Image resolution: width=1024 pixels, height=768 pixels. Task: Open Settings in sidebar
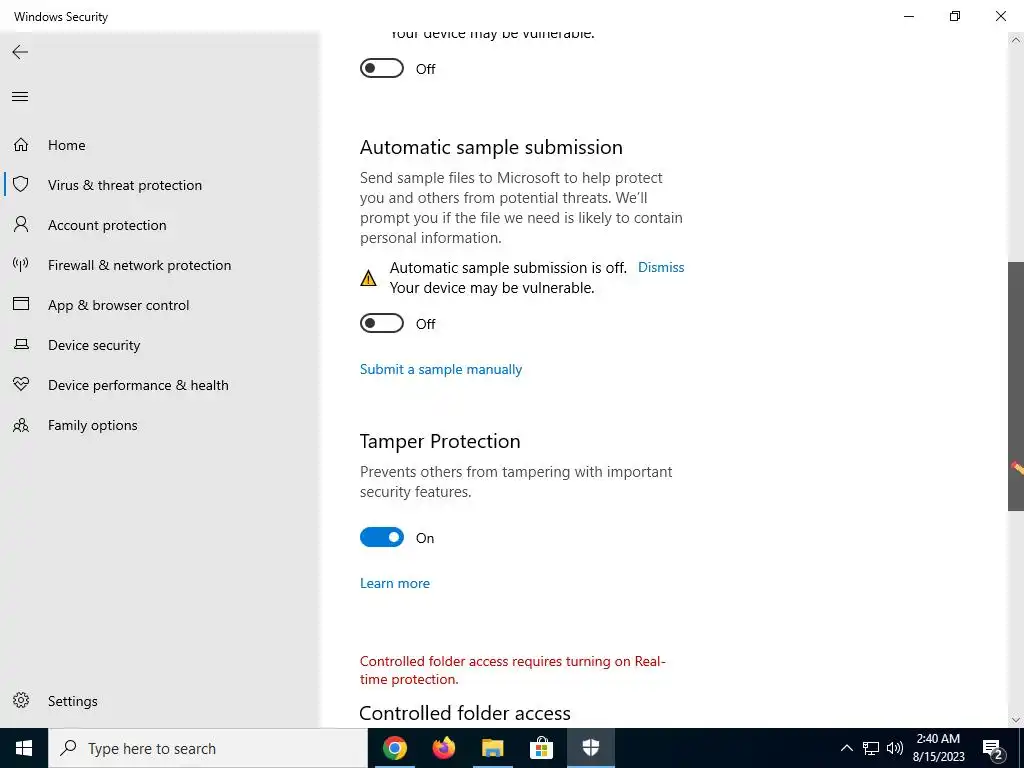click(72, 701)
